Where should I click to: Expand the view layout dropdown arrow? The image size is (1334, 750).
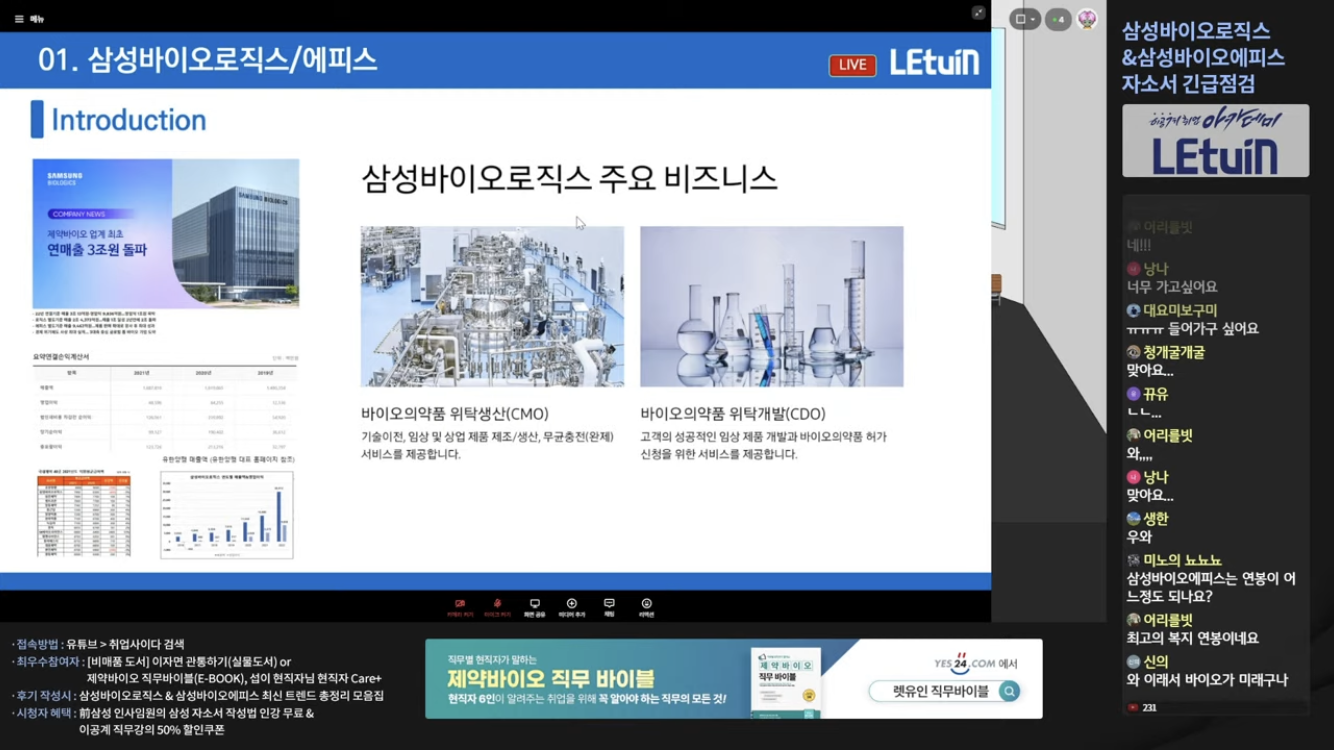1033,19
